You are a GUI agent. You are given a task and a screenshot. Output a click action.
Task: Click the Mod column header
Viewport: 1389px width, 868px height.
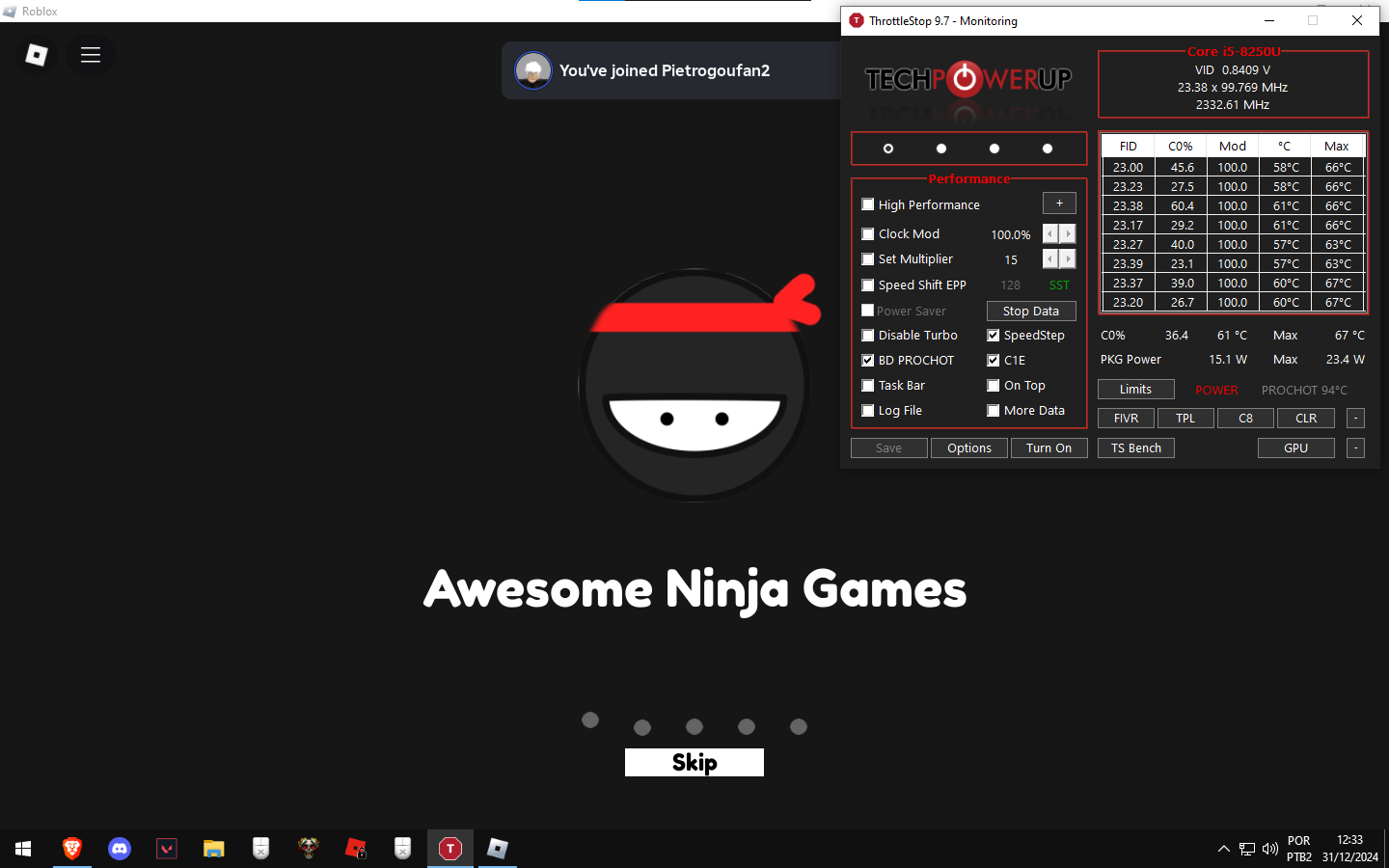pos(1233,146)
